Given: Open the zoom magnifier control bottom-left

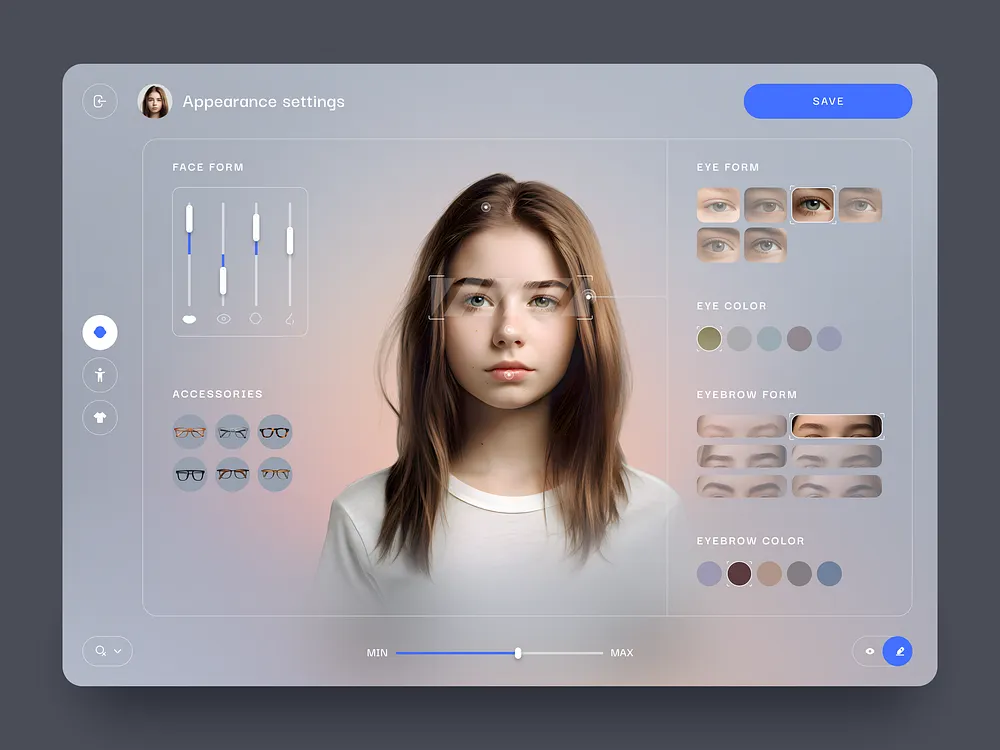Looking at the screenshot, I should [100, 651].
